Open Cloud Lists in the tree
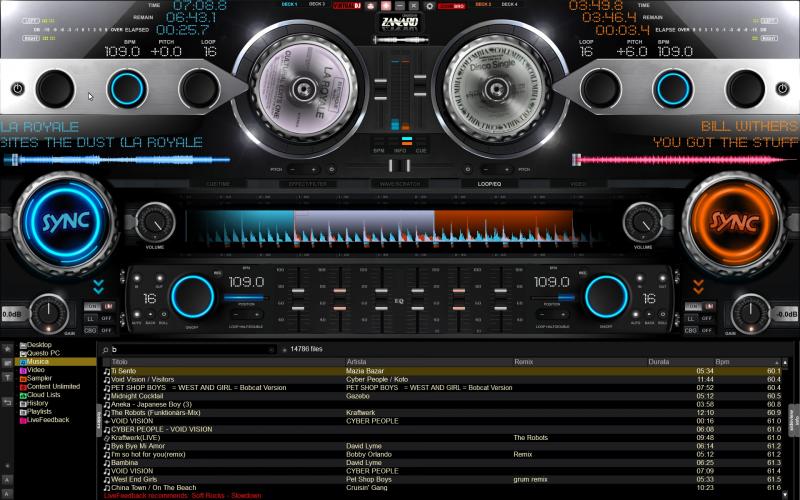 point(43,395)
